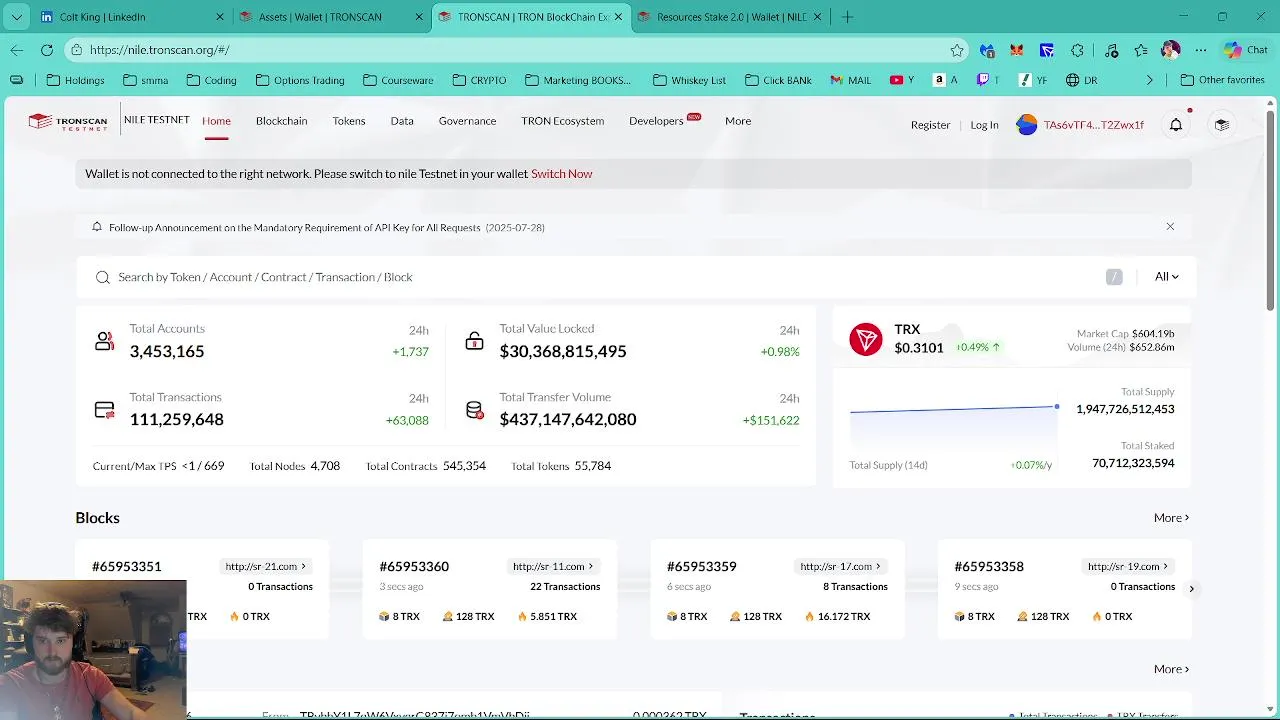Switch to Resources Stake 2.0 tab

pyautogui.click(x=732, y=17)
